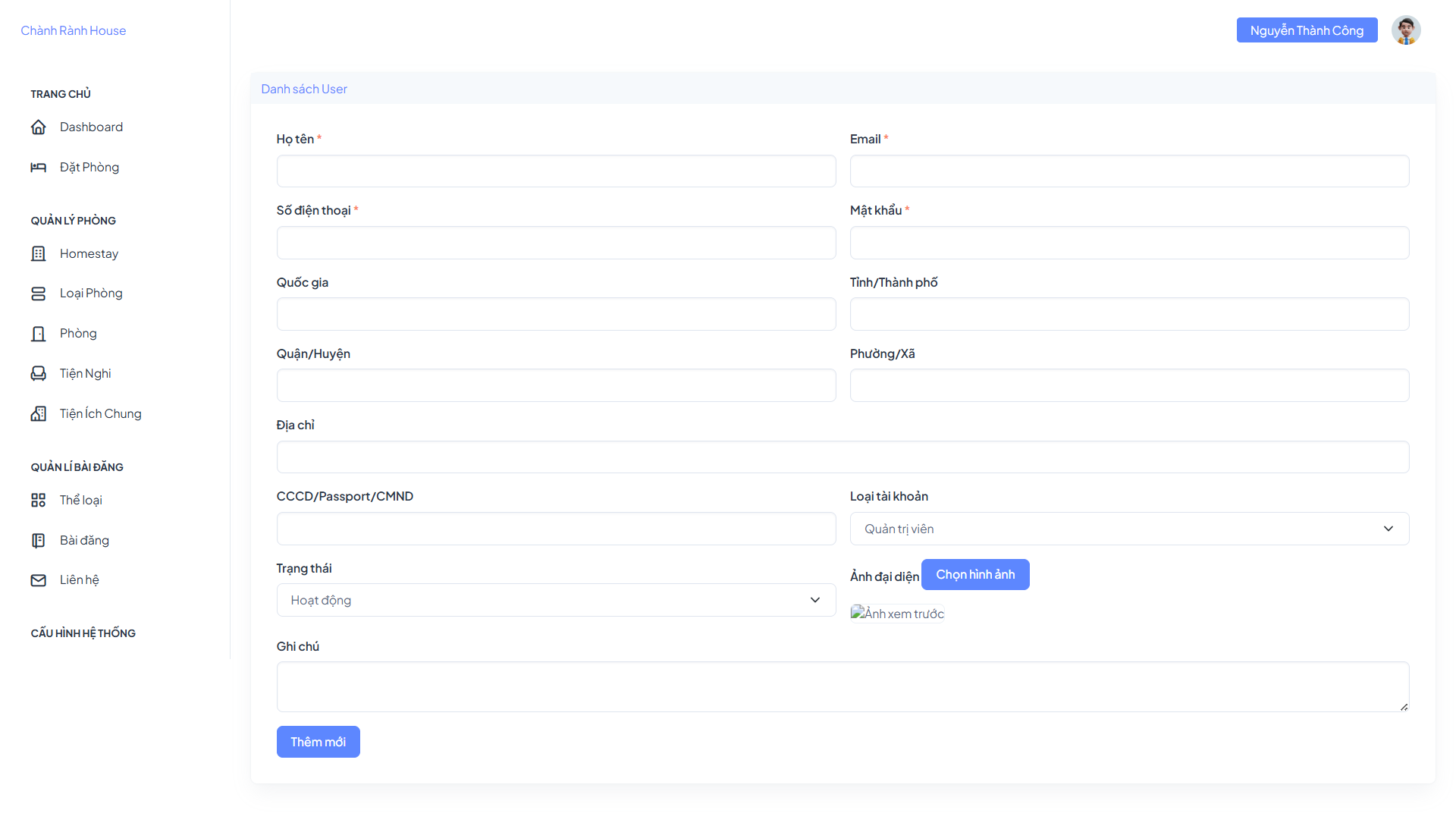Open Bài đăng menu item

(x=84, y=541)
